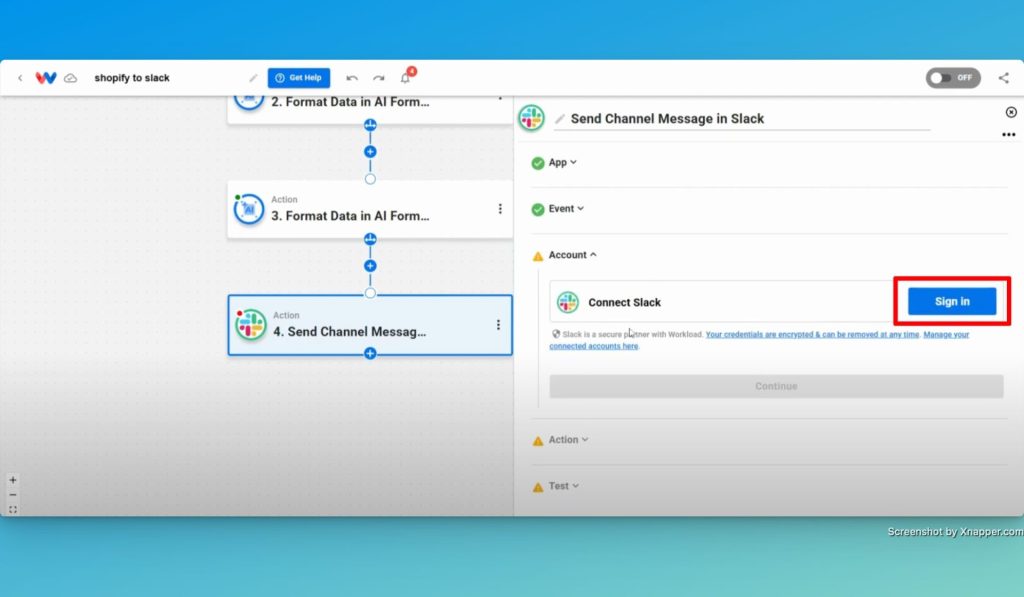Add step with plus below step 4
The width and height of the screenshot is (1024, 597).
click(370, 353)
